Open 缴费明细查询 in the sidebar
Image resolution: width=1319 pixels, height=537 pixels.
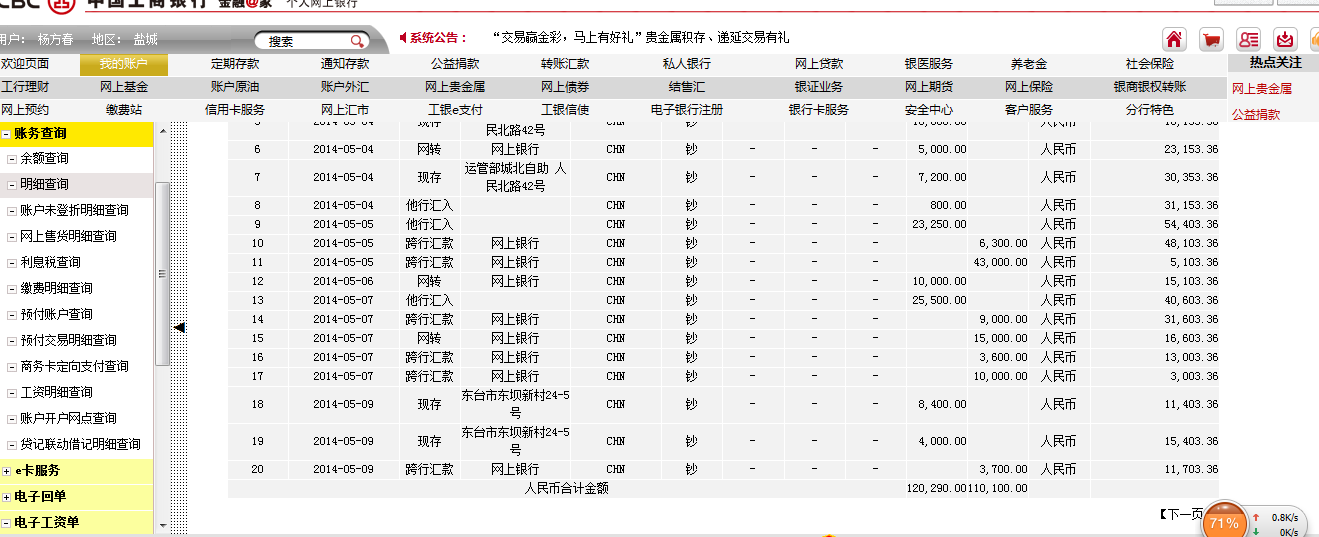coord(56,288)
